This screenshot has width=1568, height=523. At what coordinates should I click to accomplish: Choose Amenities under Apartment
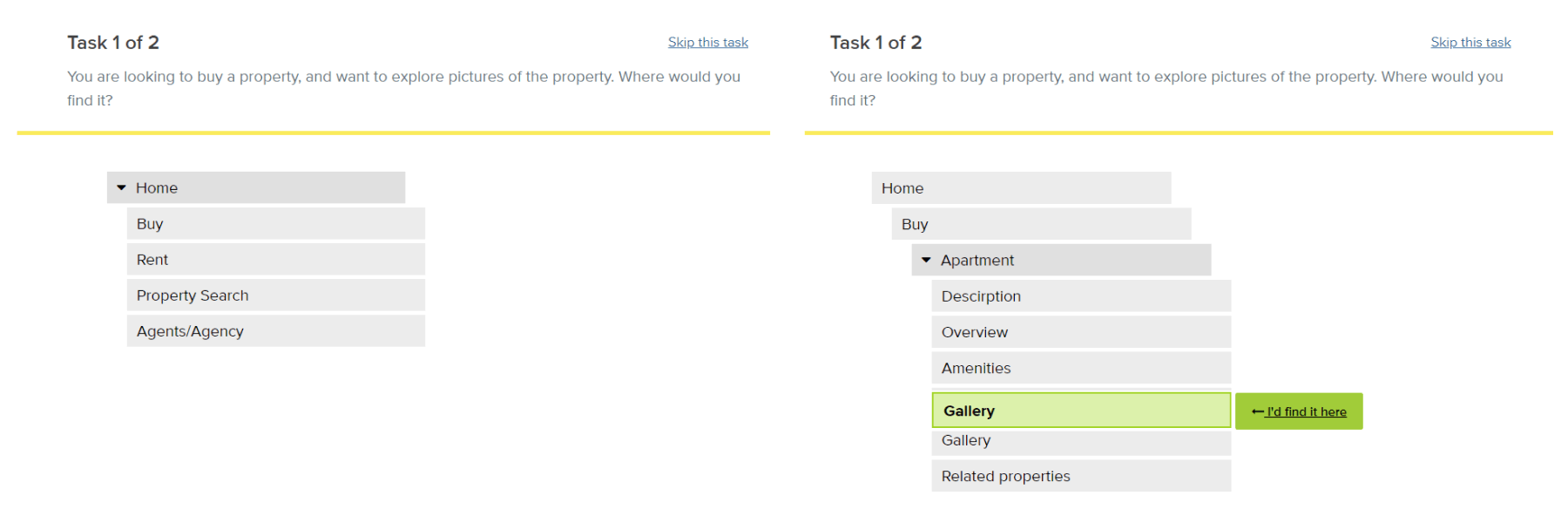pos(976,368)
